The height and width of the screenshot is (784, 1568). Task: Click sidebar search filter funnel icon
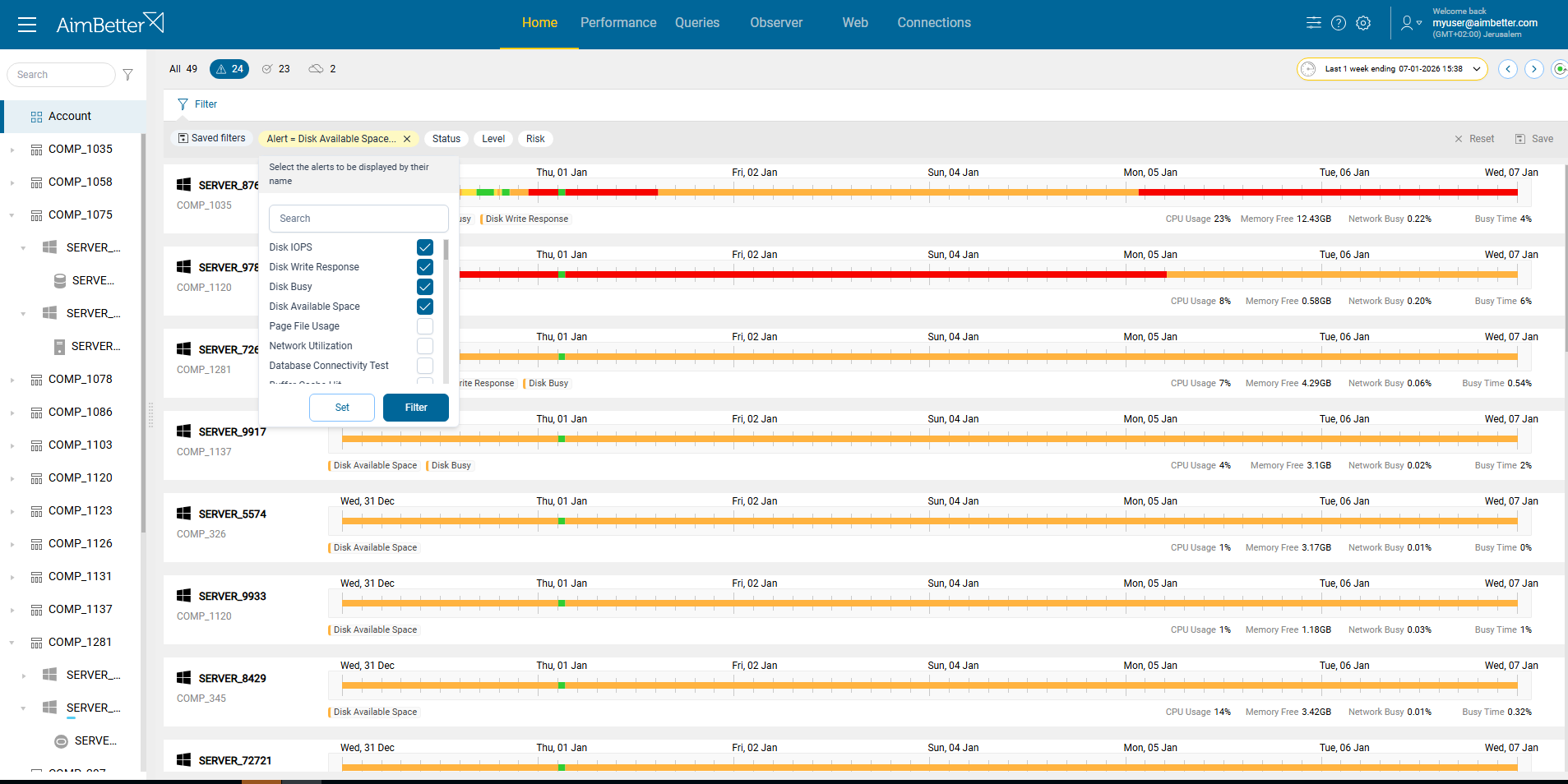pyautogui.click(x=128, y=75)
